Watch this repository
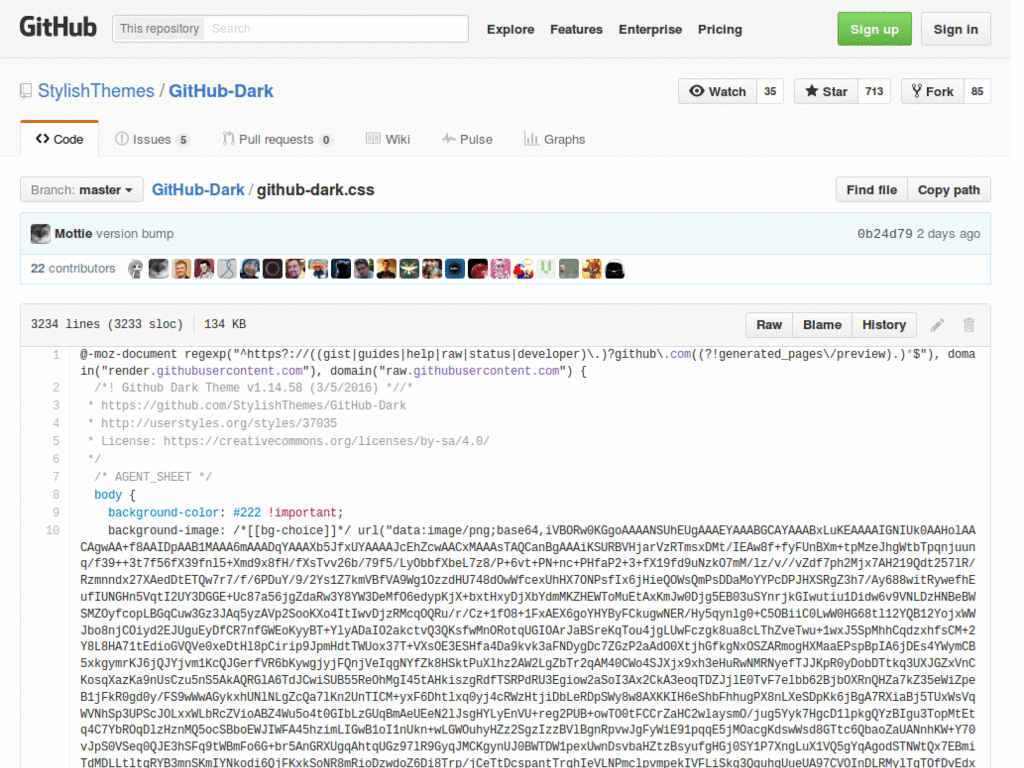 coord(718,91)
